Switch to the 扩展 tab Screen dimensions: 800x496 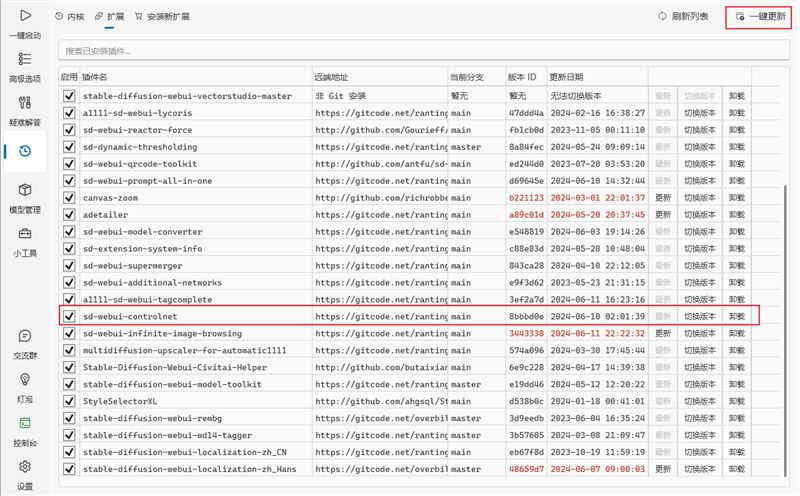point(109,16)
